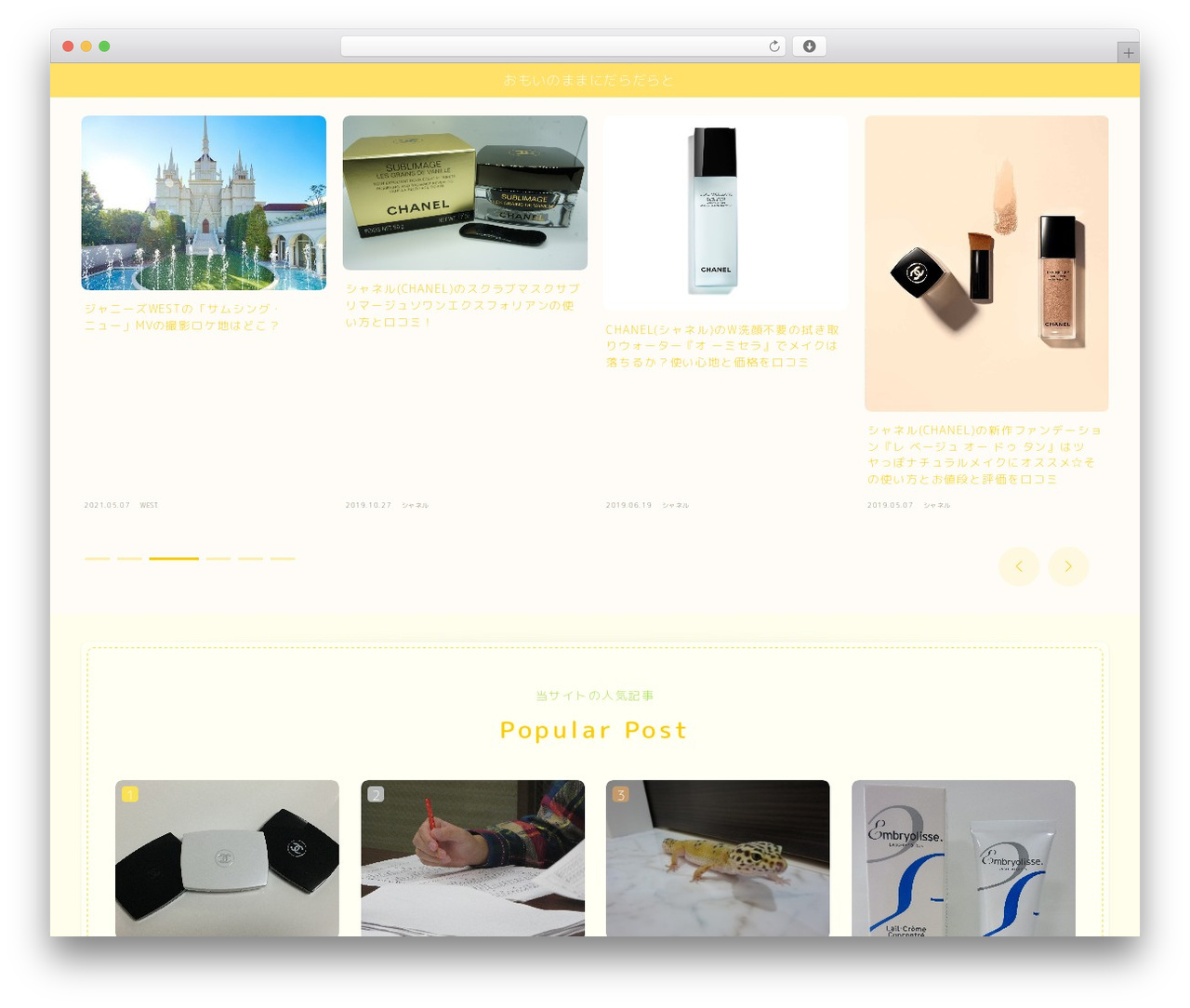This screenshot has width=1190, height=1008.
Task: Click the WEST category tag
Action: pyautogui.click(x=149, y=505)
